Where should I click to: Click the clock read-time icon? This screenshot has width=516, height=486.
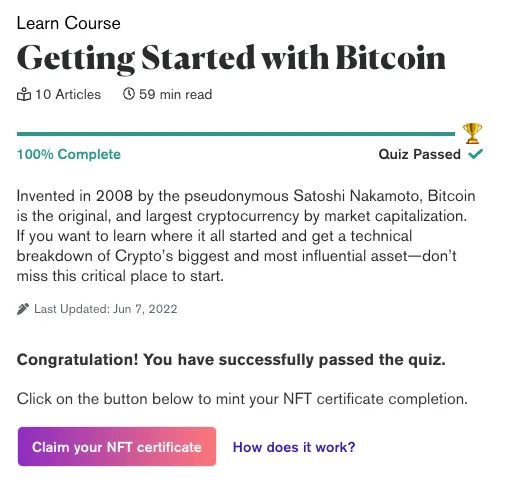[x=129, y=94]
